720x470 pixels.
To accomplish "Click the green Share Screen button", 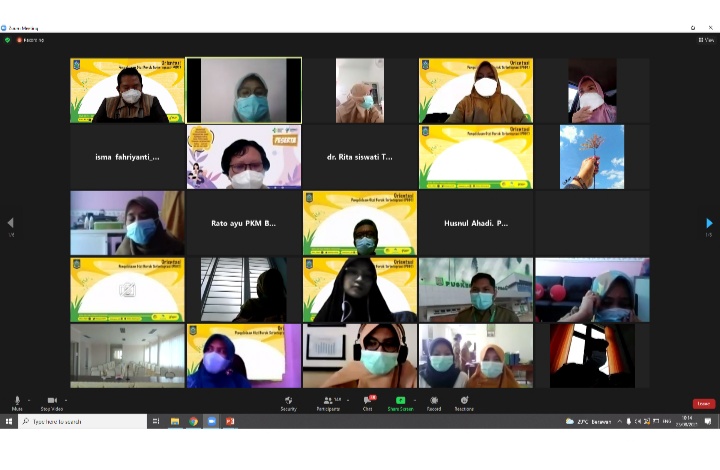I will [x=401, y=400].
